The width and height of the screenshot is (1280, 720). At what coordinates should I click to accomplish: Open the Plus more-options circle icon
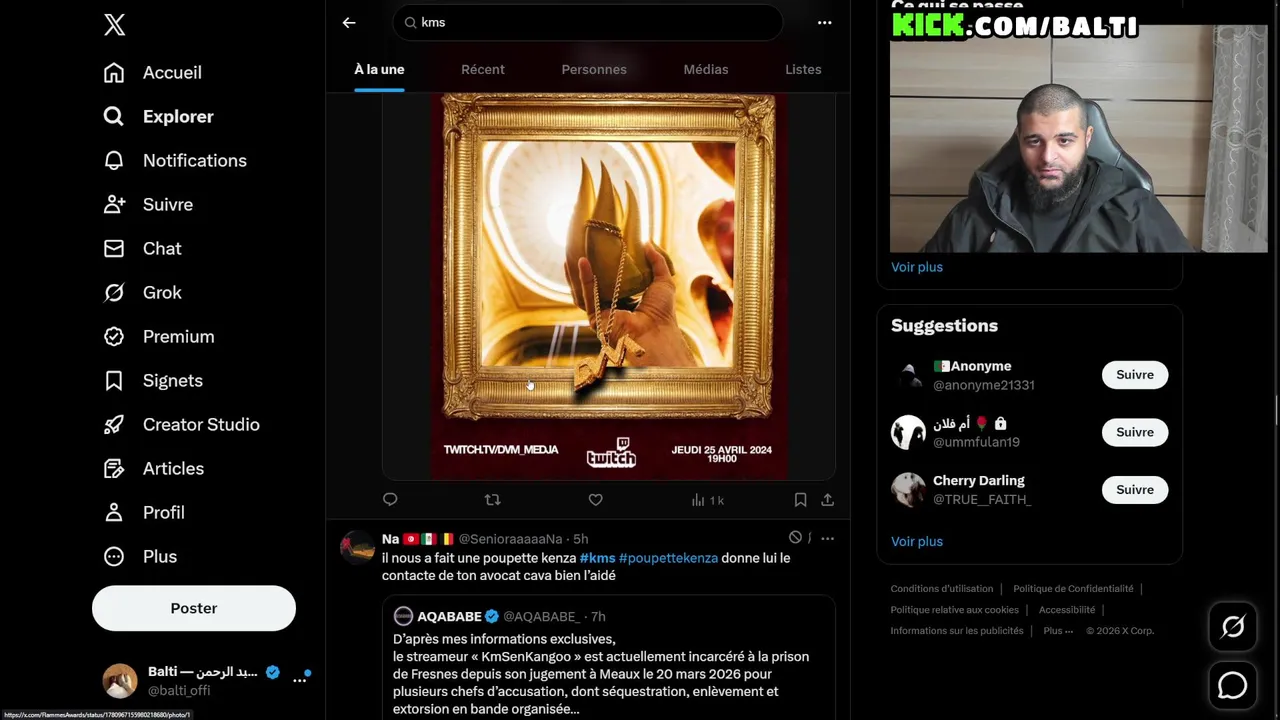114,557
